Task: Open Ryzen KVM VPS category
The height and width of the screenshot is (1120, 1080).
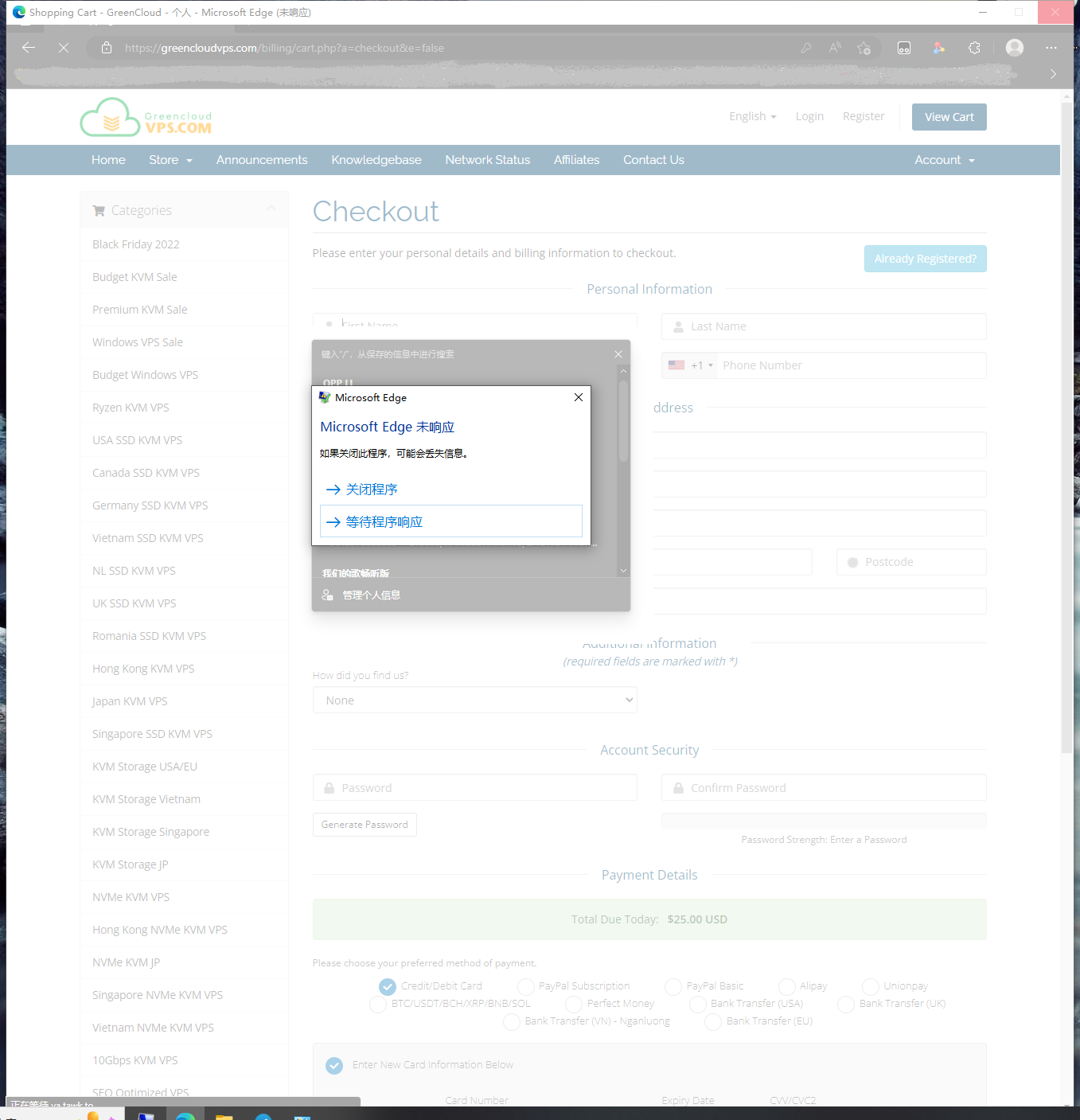Action: [131, 408]
